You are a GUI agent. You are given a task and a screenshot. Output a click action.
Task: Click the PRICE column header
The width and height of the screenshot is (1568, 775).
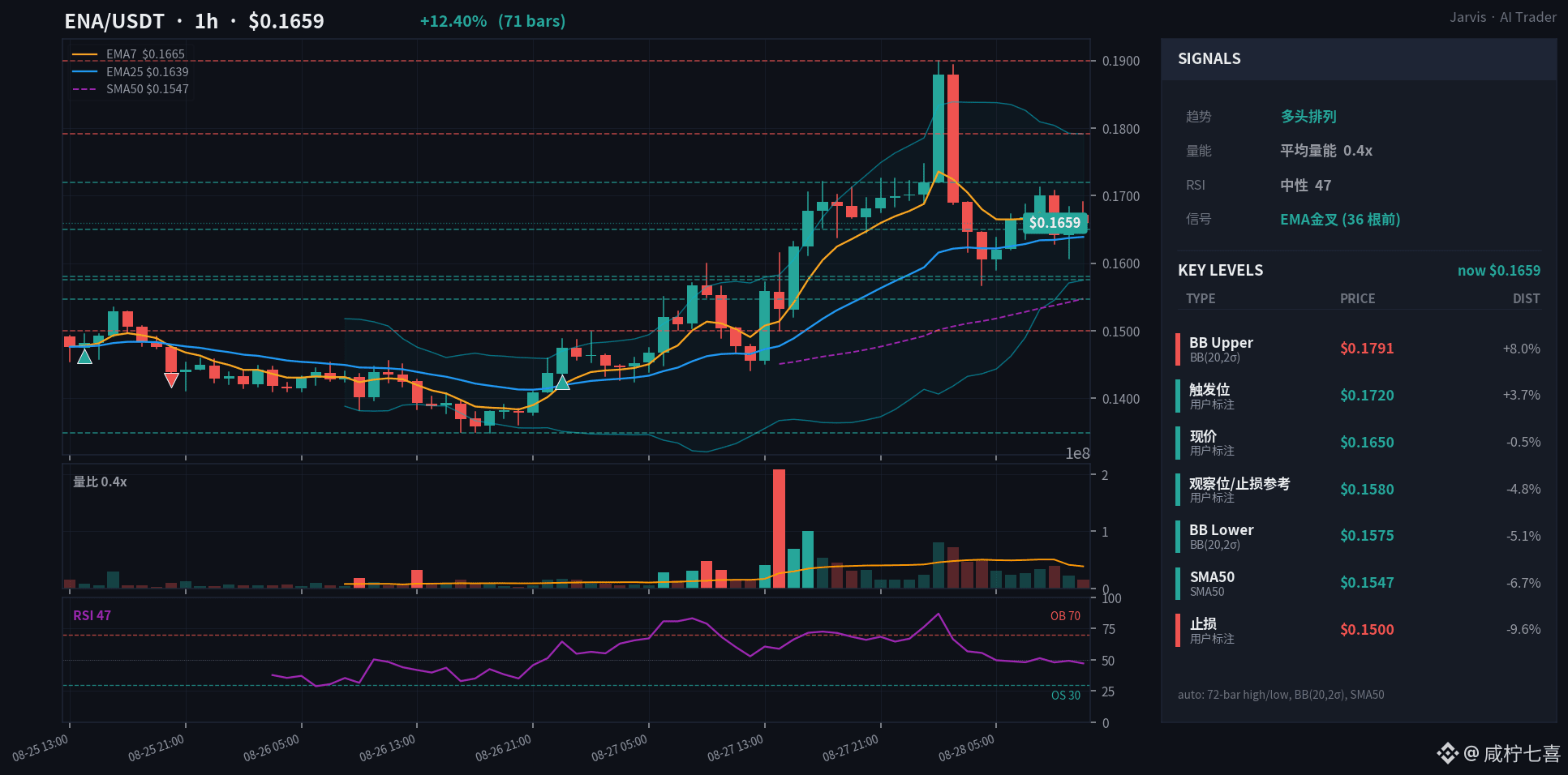[1357, 298]
